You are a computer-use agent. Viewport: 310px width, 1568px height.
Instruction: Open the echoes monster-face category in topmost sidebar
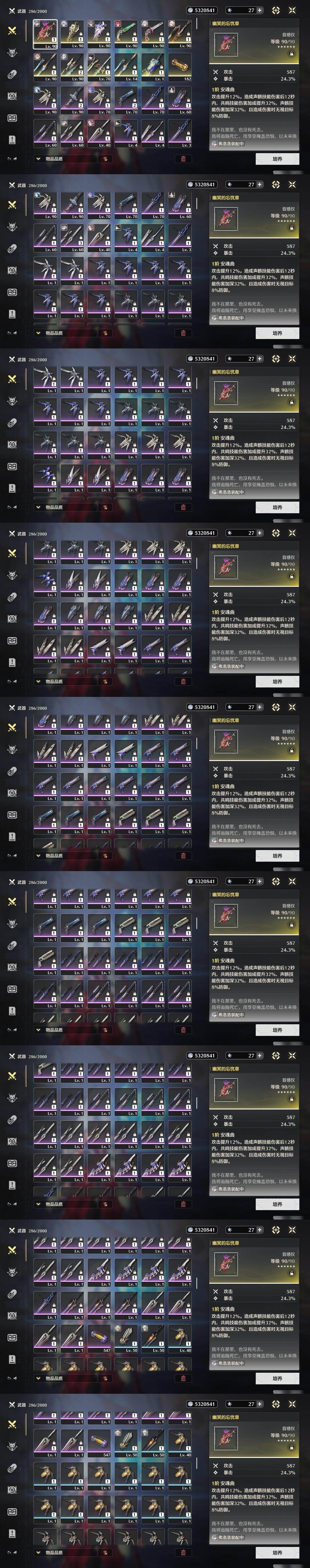pyautogui.click(x=12, y=52)
